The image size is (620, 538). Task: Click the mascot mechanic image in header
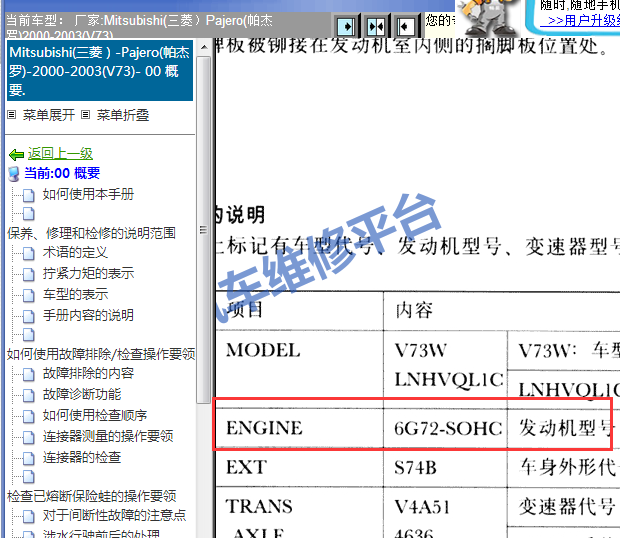[x=490, y=18]
